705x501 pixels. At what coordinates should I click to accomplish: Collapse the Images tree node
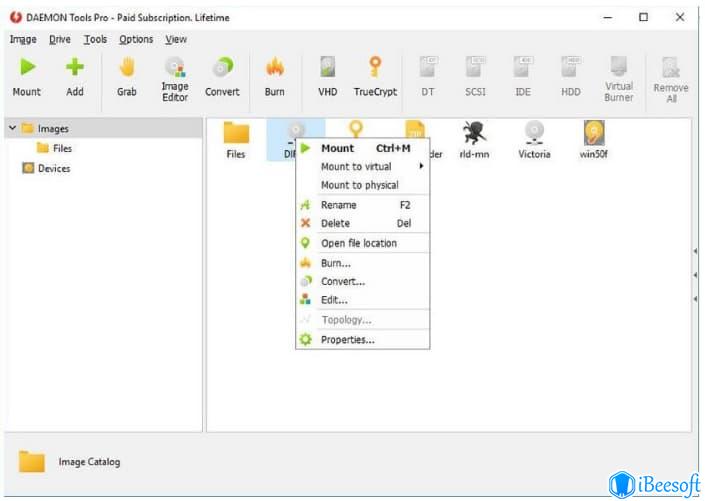[x=13, y=128]
